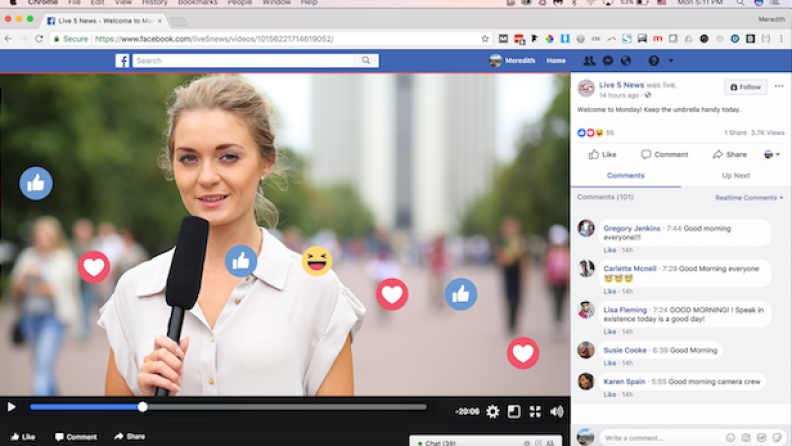Viewport: 792px width, 446px height.
Task: Mute the video volume icon
Action: pyautogui.click(x=557, y=412)
